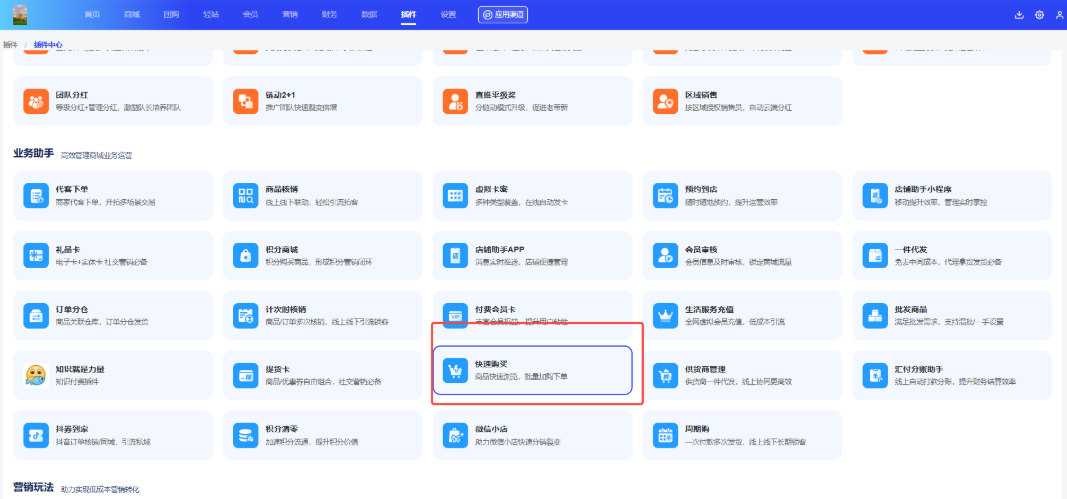This screenshot has height=499, width=1067.
Task: Open the 积分商城 lock bag icon
Action: pos(246,256)
